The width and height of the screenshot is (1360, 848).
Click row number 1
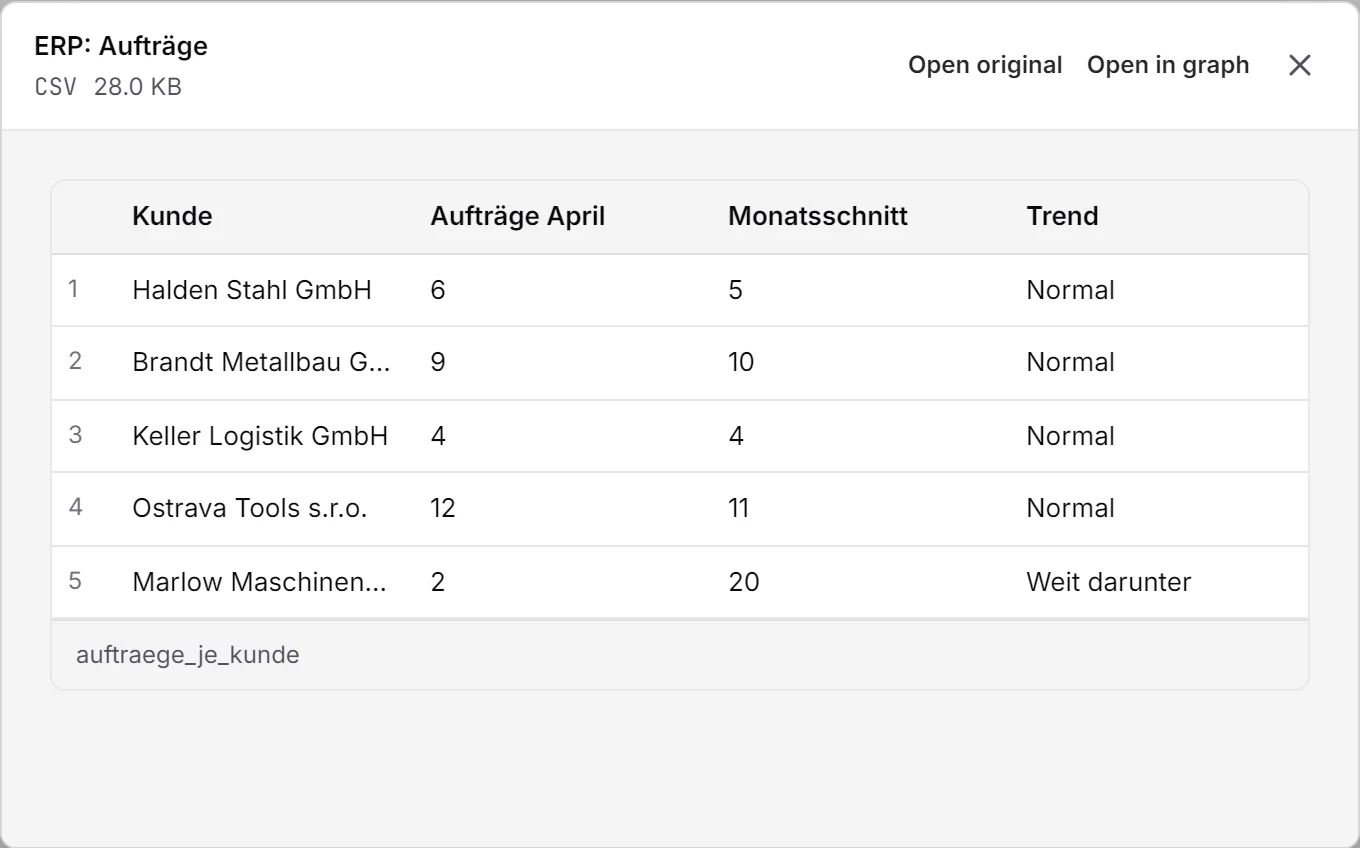tap(73, 289)
